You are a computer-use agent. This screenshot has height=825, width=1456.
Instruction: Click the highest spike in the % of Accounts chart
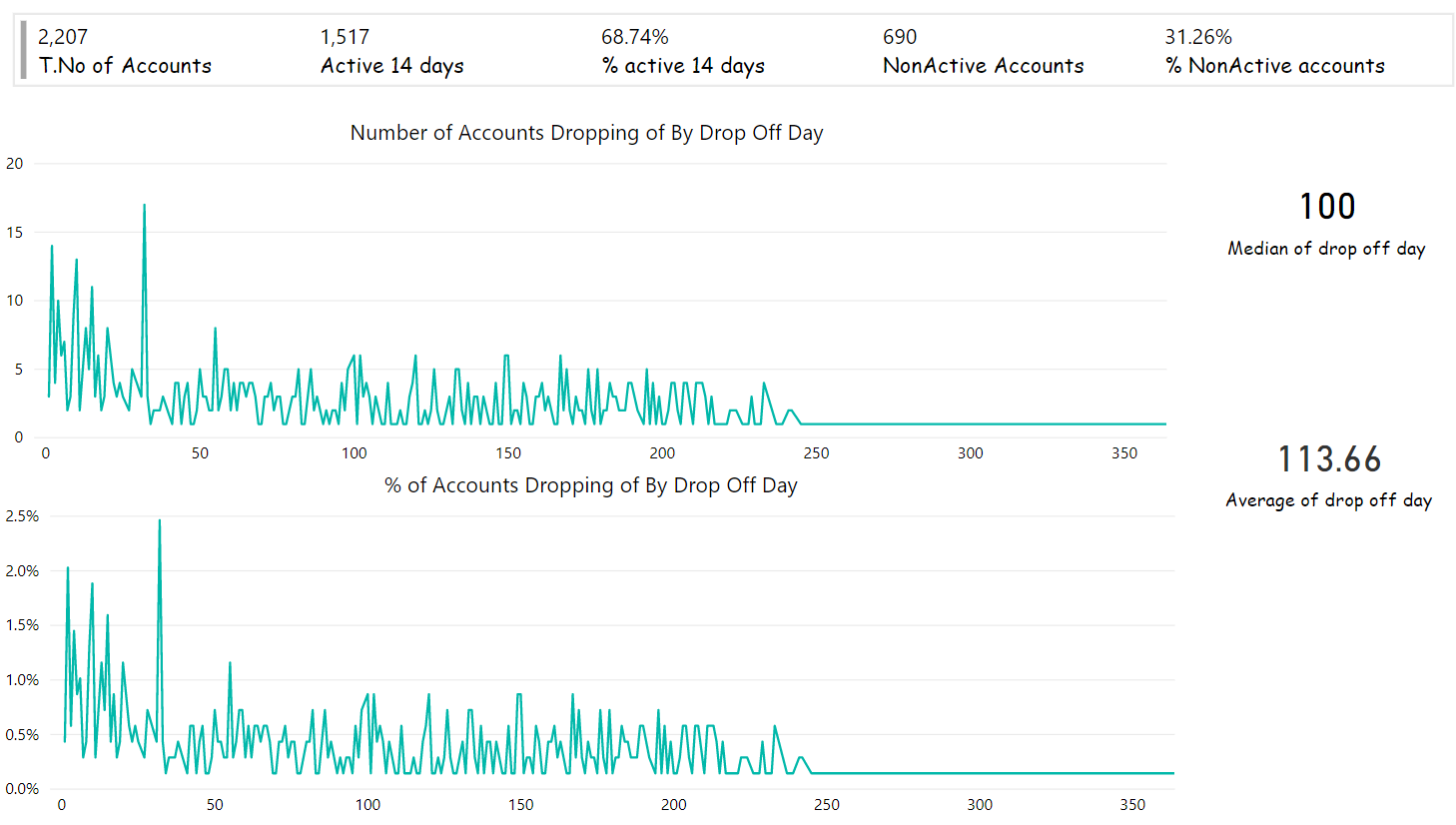[x=159, y=521]
